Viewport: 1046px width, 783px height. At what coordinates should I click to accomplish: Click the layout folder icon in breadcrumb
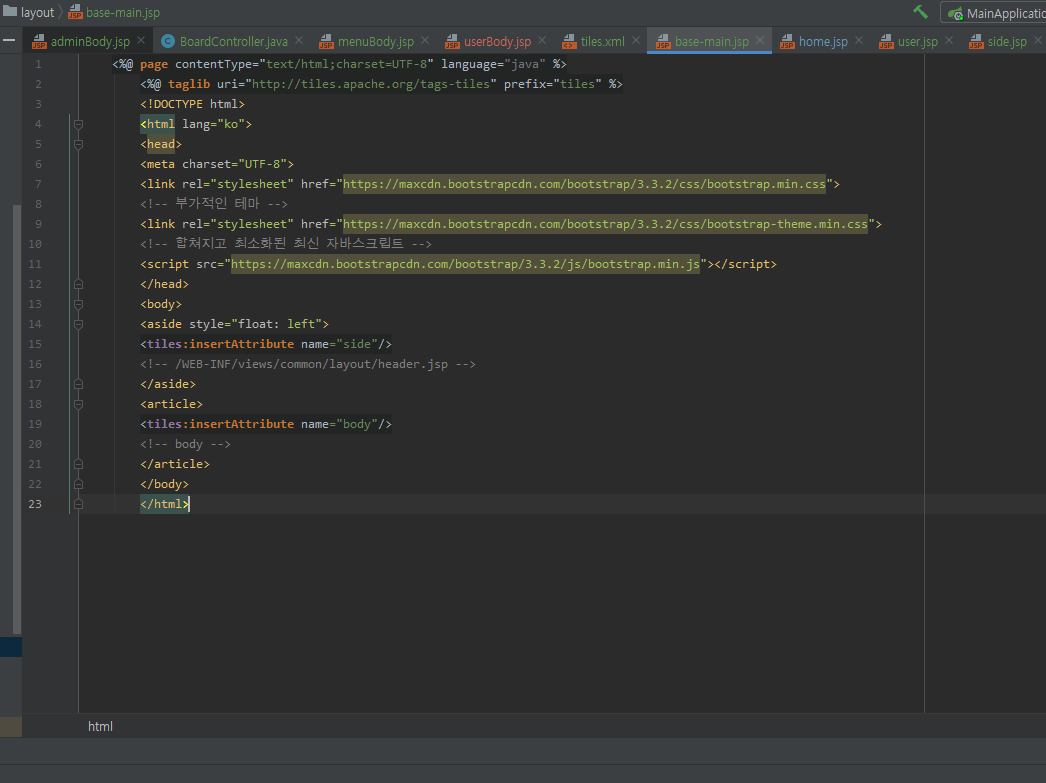pyautogui.click(x=9, y=11)
